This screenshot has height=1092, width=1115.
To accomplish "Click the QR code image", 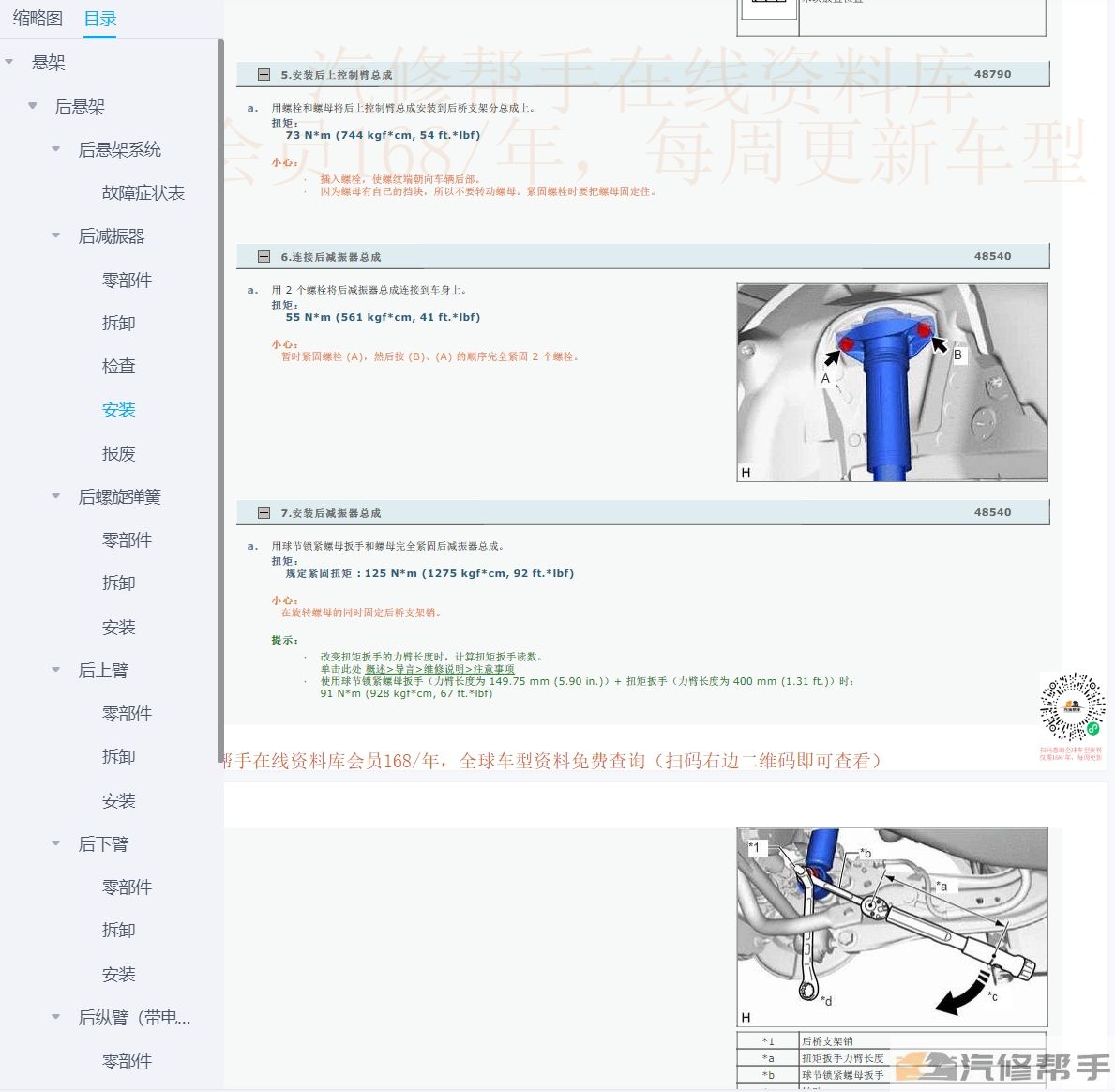I will [x=1072, y=706].
